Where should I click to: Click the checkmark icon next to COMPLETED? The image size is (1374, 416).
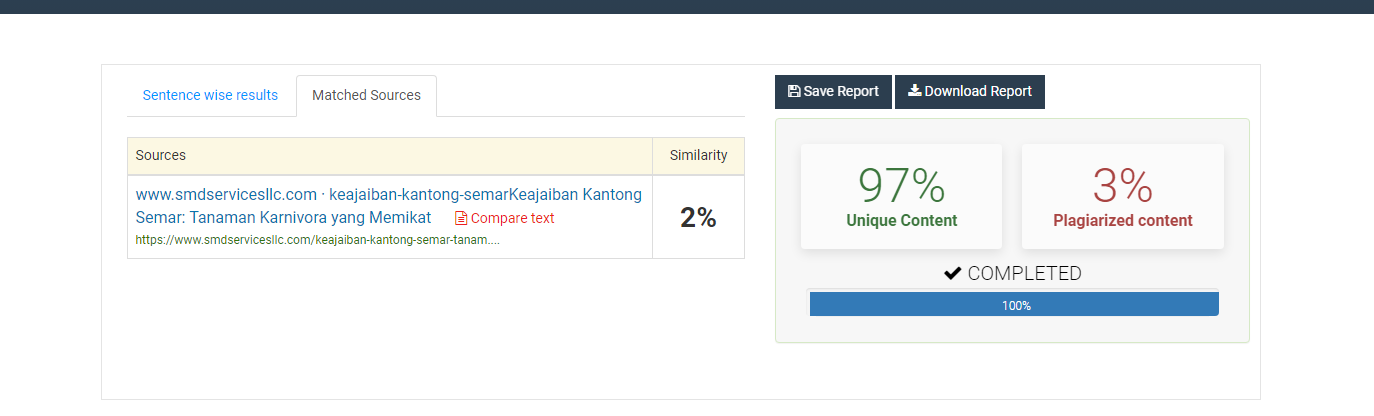coord(953,273)
